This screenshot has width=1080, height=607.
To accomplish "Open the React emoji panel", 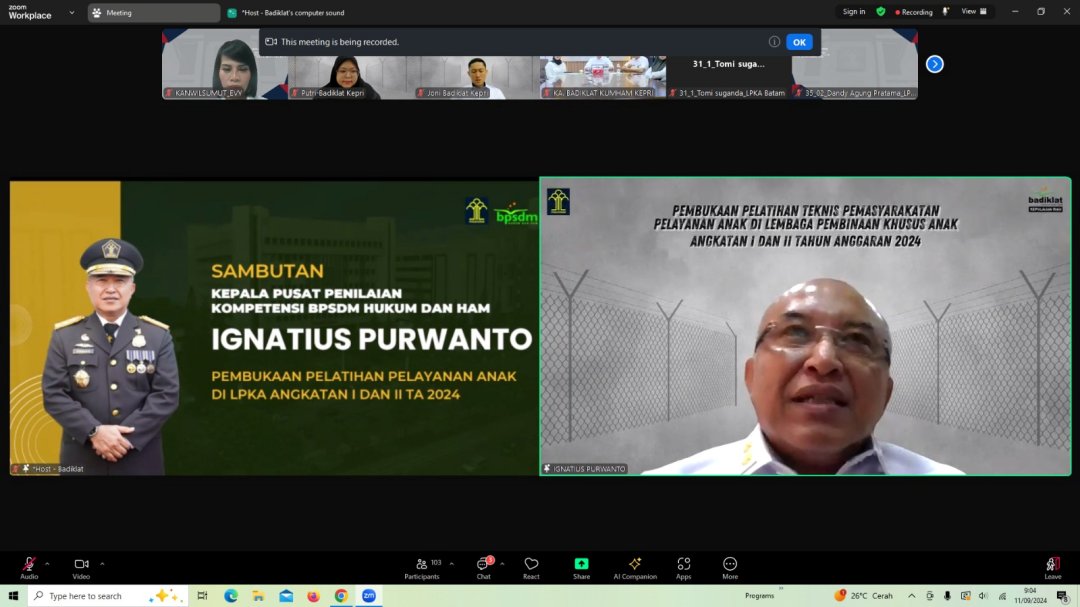I will [x=531, y=567].
